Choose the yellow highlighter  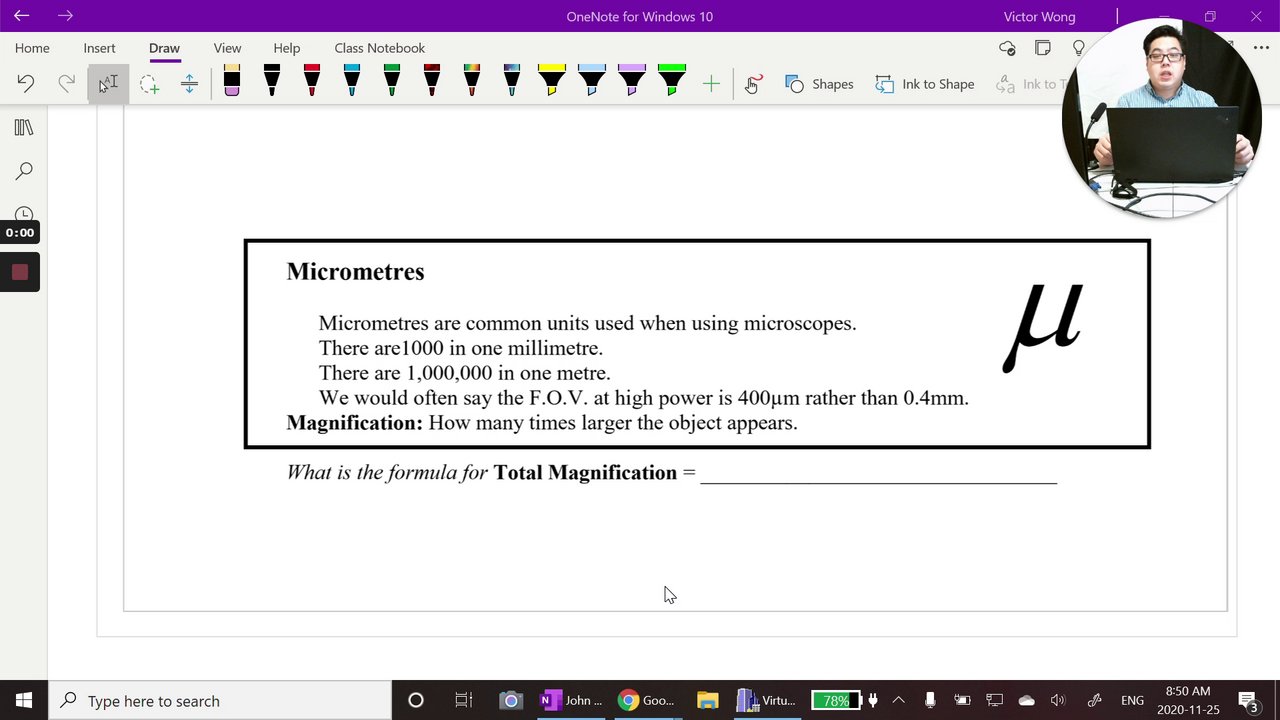tap(552, 81)
